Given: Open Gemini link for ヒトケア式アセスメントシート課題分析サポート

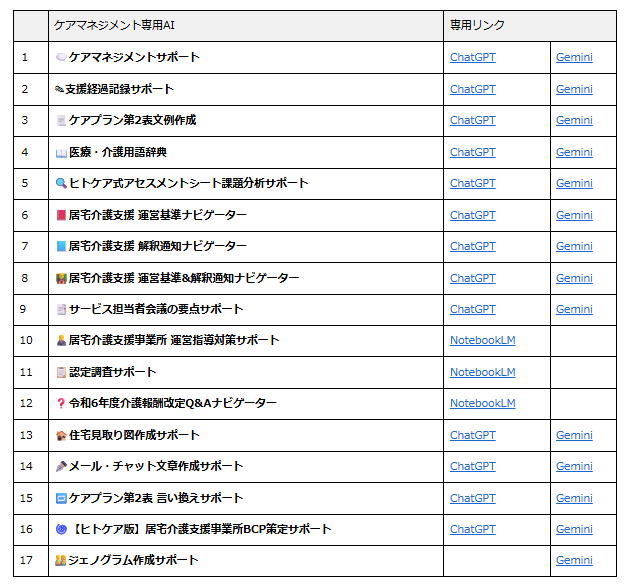Looking at the screenshot, I should point(574,183).
